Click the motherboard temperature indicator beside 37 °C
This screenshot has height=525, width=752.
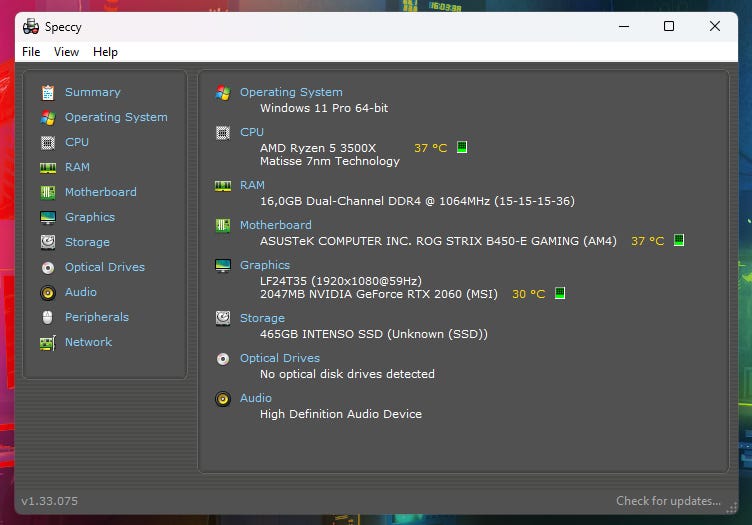[679, 241]
